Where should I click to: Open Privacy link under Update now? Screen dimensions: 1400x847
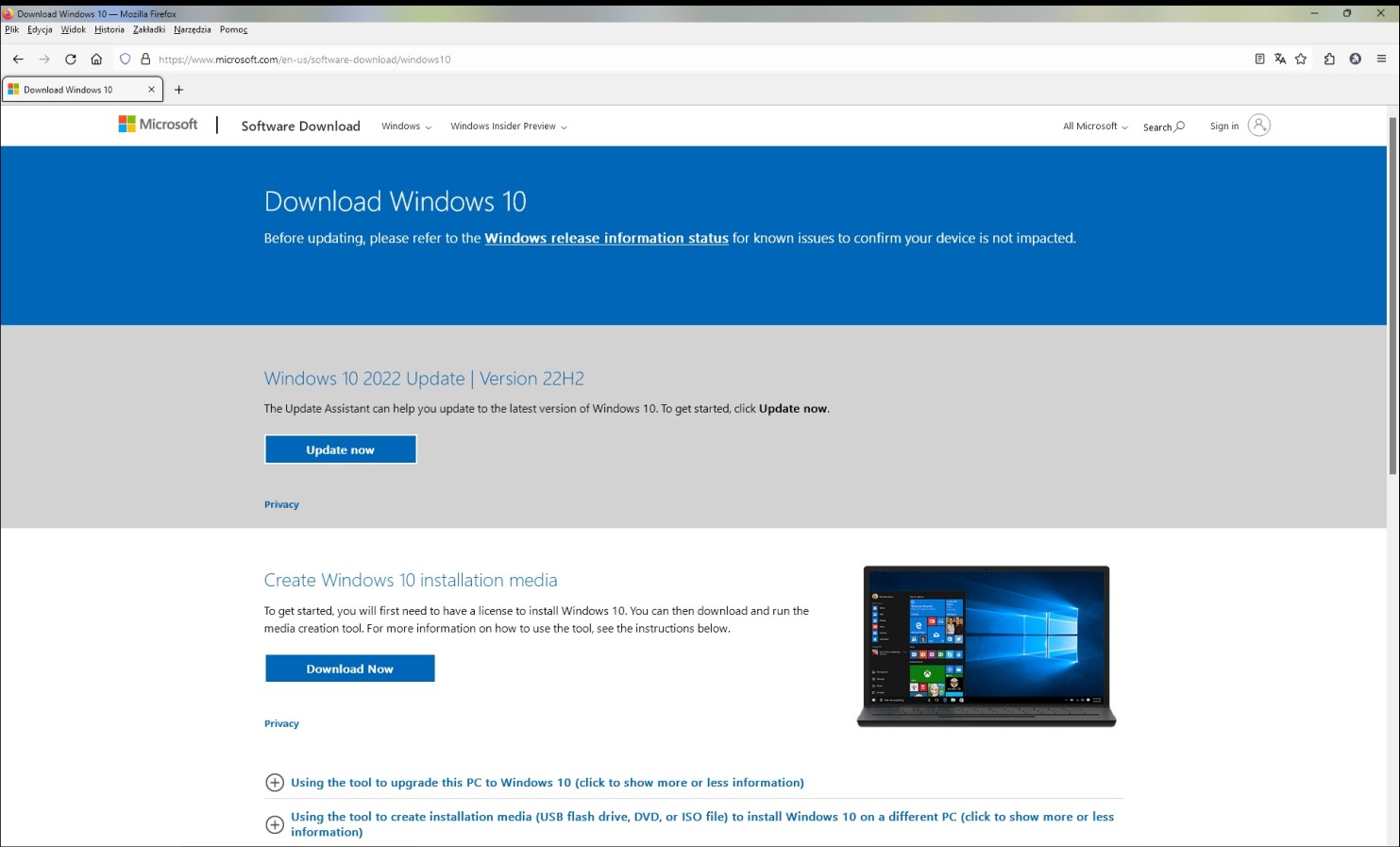281,504
